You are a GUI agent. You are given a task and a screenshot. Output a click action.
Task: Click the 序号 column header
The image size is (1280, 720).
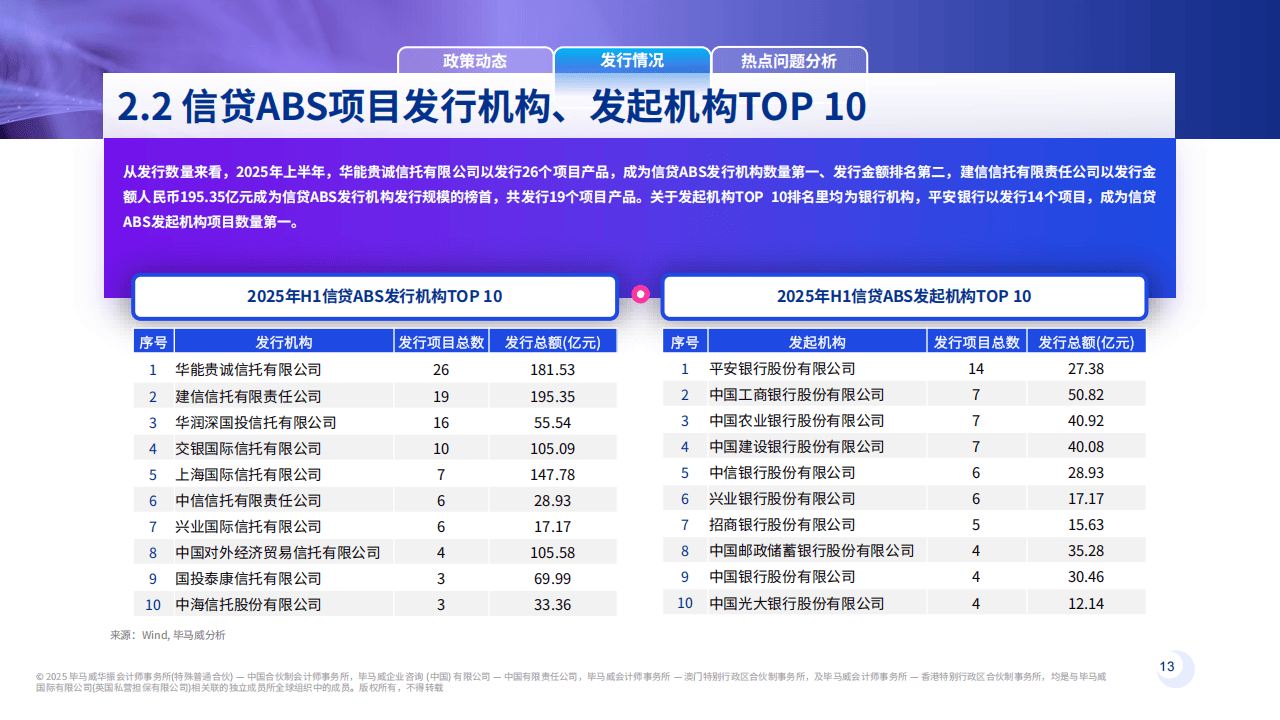click(x=153, y=340)
